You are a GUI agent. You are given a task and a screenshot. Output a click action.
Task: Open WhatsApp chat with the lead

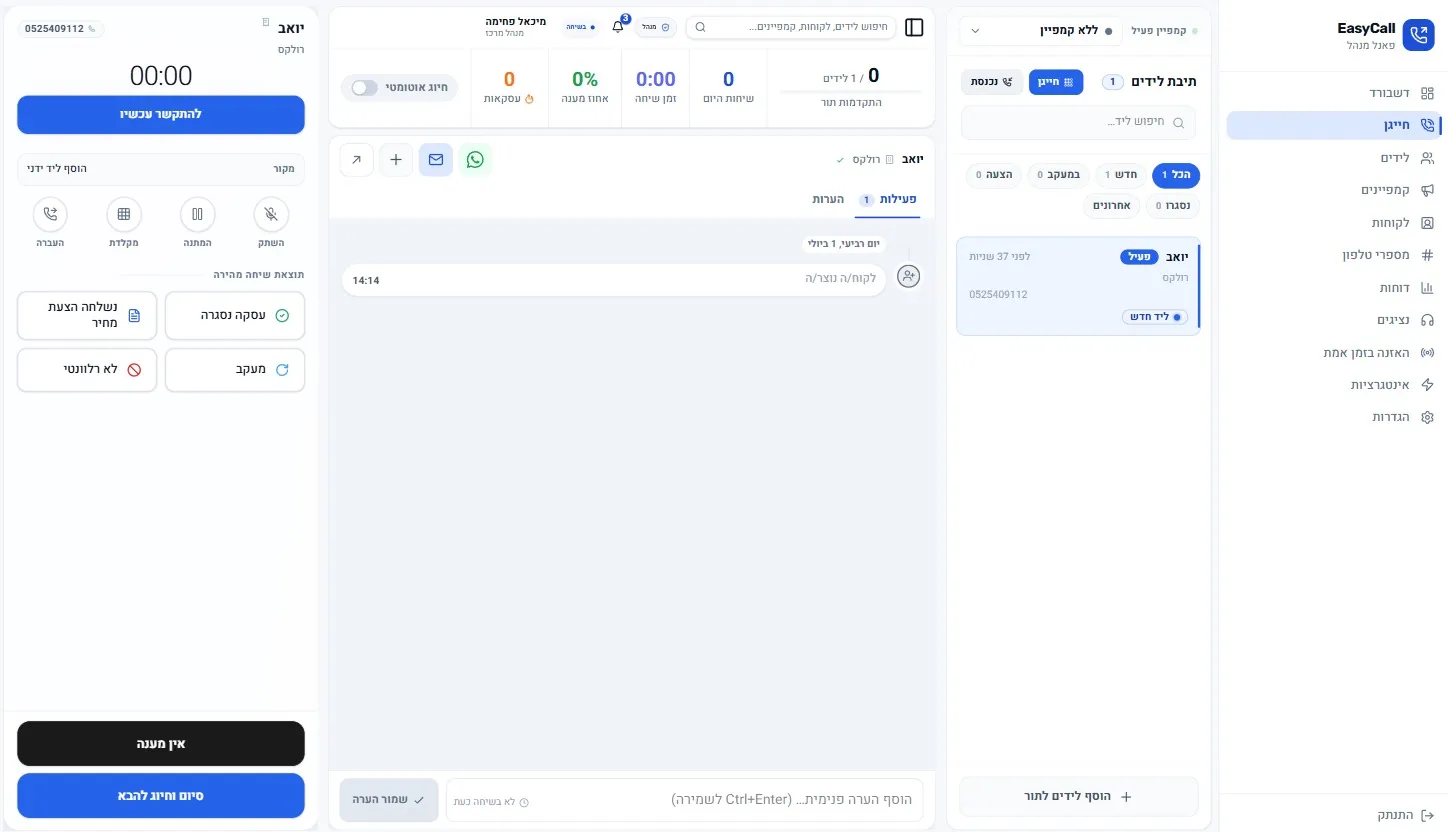click(475, 159)
